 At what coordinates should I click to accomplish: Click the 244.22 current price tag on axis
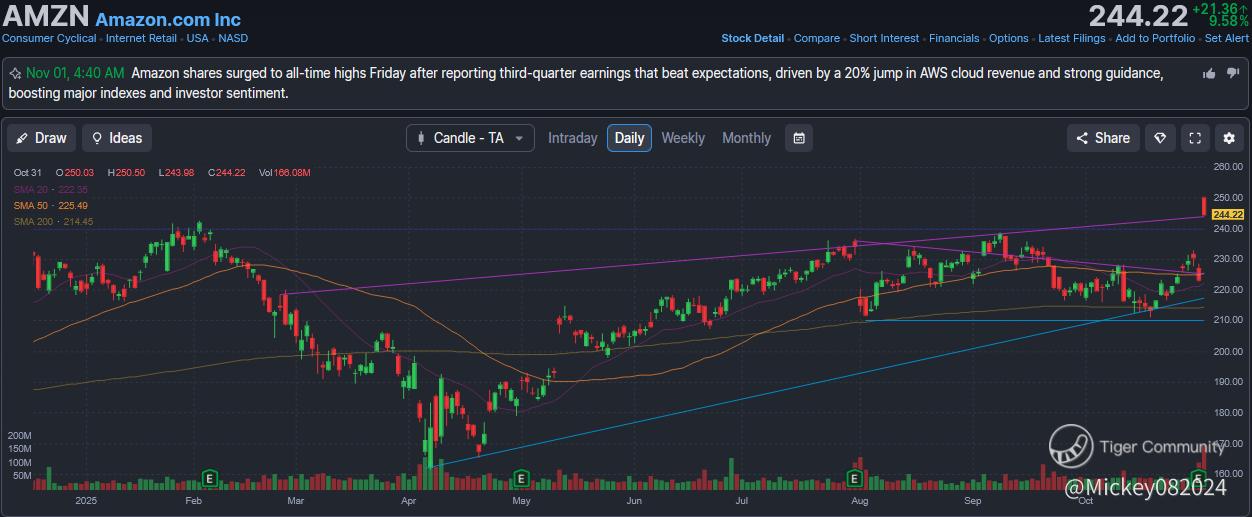[x=1227, y=214]
